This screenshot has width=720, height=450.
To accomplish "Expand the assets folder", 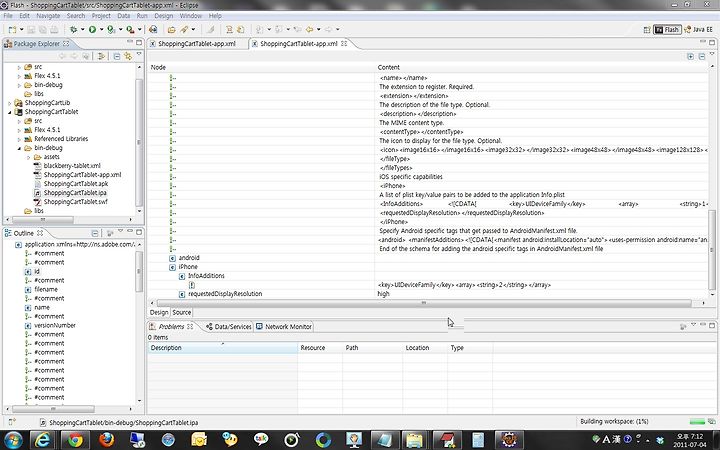I will [x=28, y=157].
